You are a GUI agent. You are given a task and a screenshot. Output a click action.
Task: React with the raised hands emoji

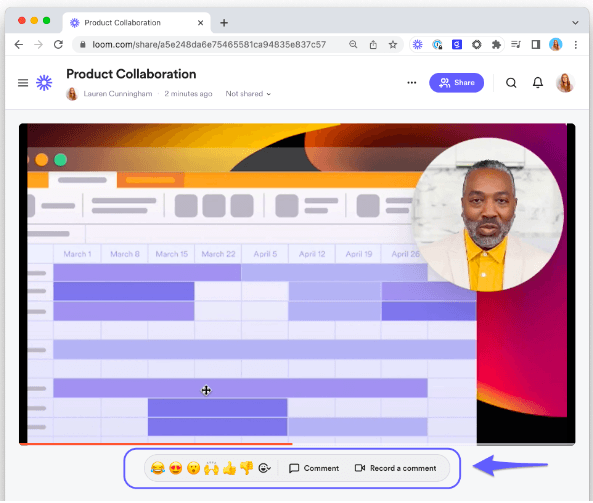(211, 468)
